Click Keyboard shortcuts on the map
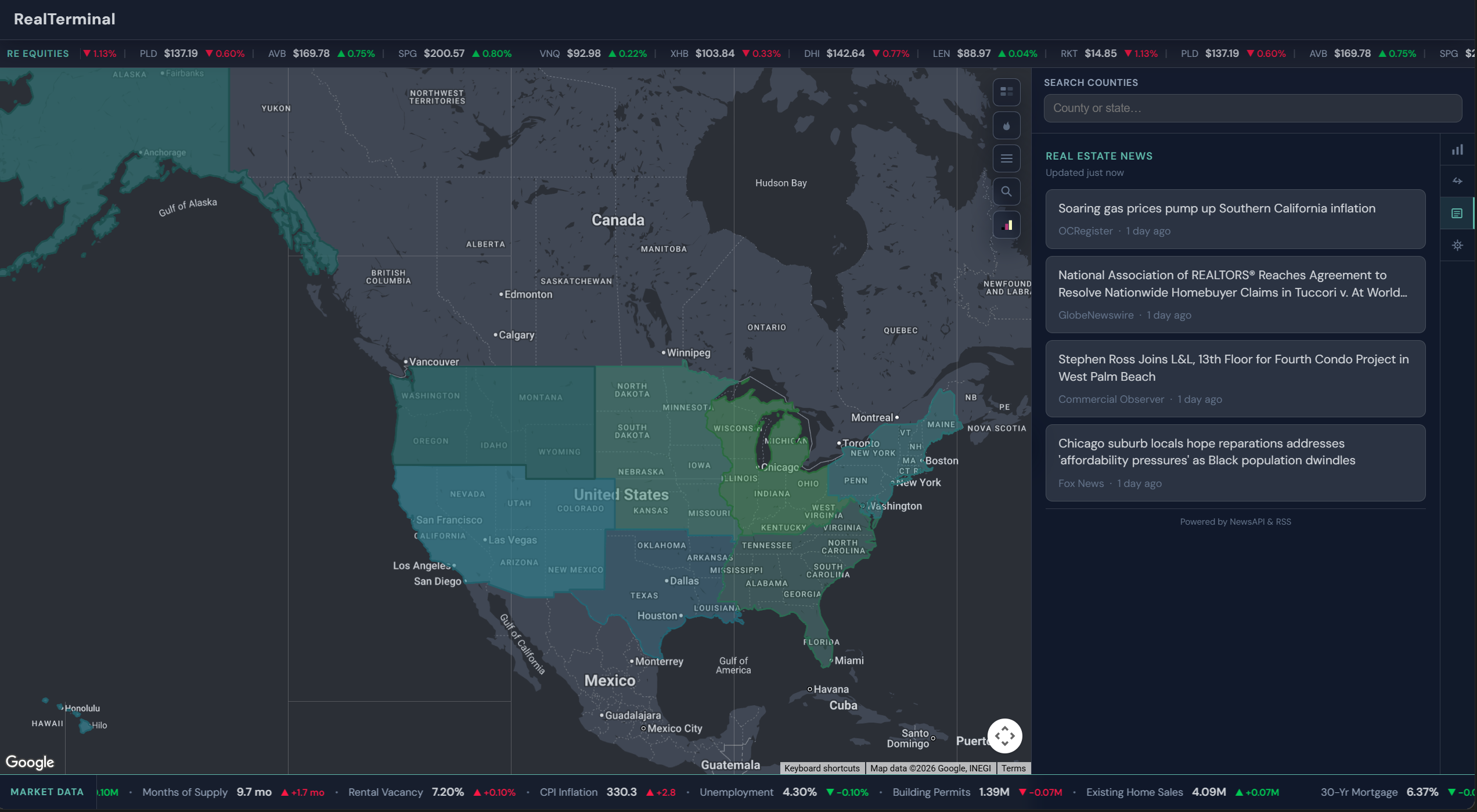Screen dimensions: 1477x812 point(822,768)
